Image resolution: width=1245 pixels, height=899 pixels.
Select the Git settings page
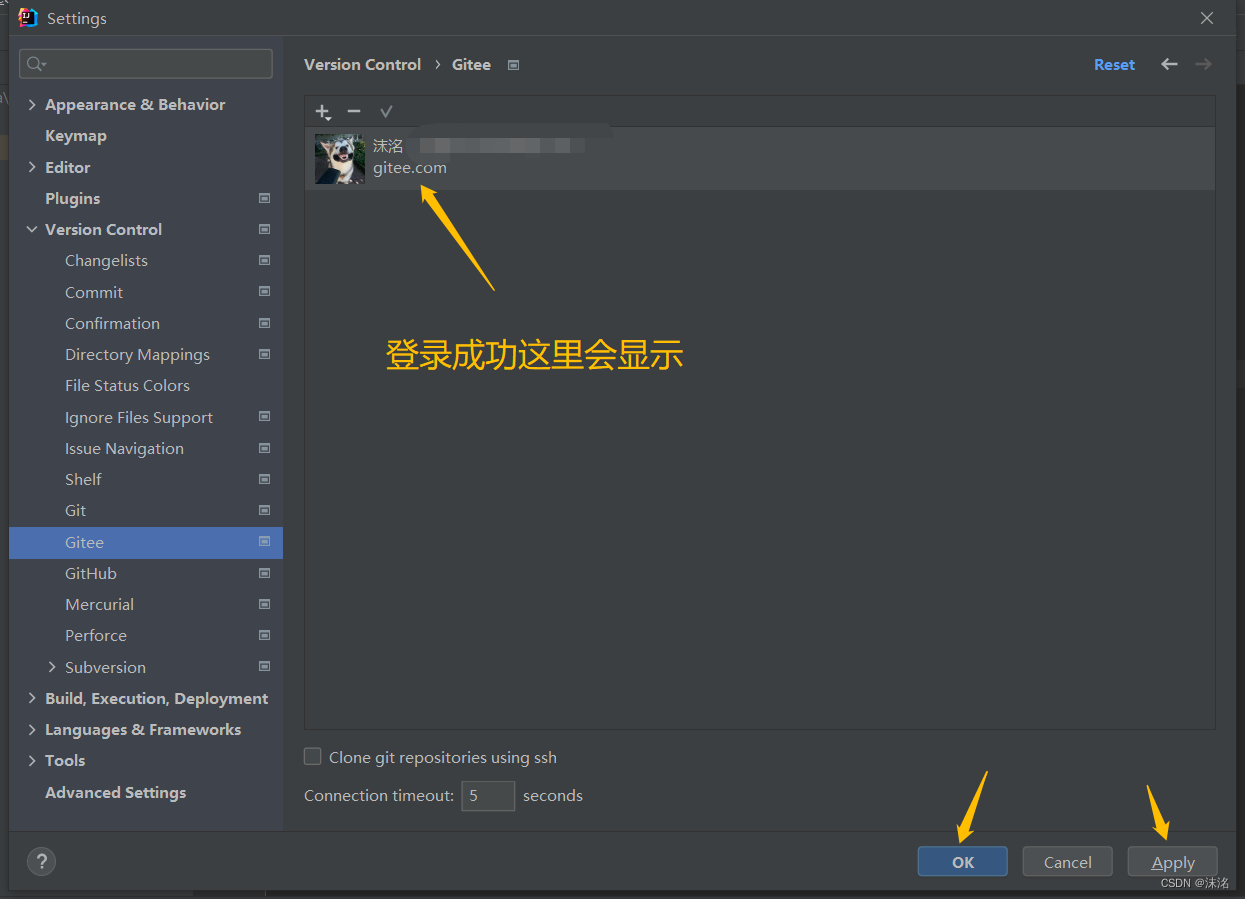[x=75, y=510]
